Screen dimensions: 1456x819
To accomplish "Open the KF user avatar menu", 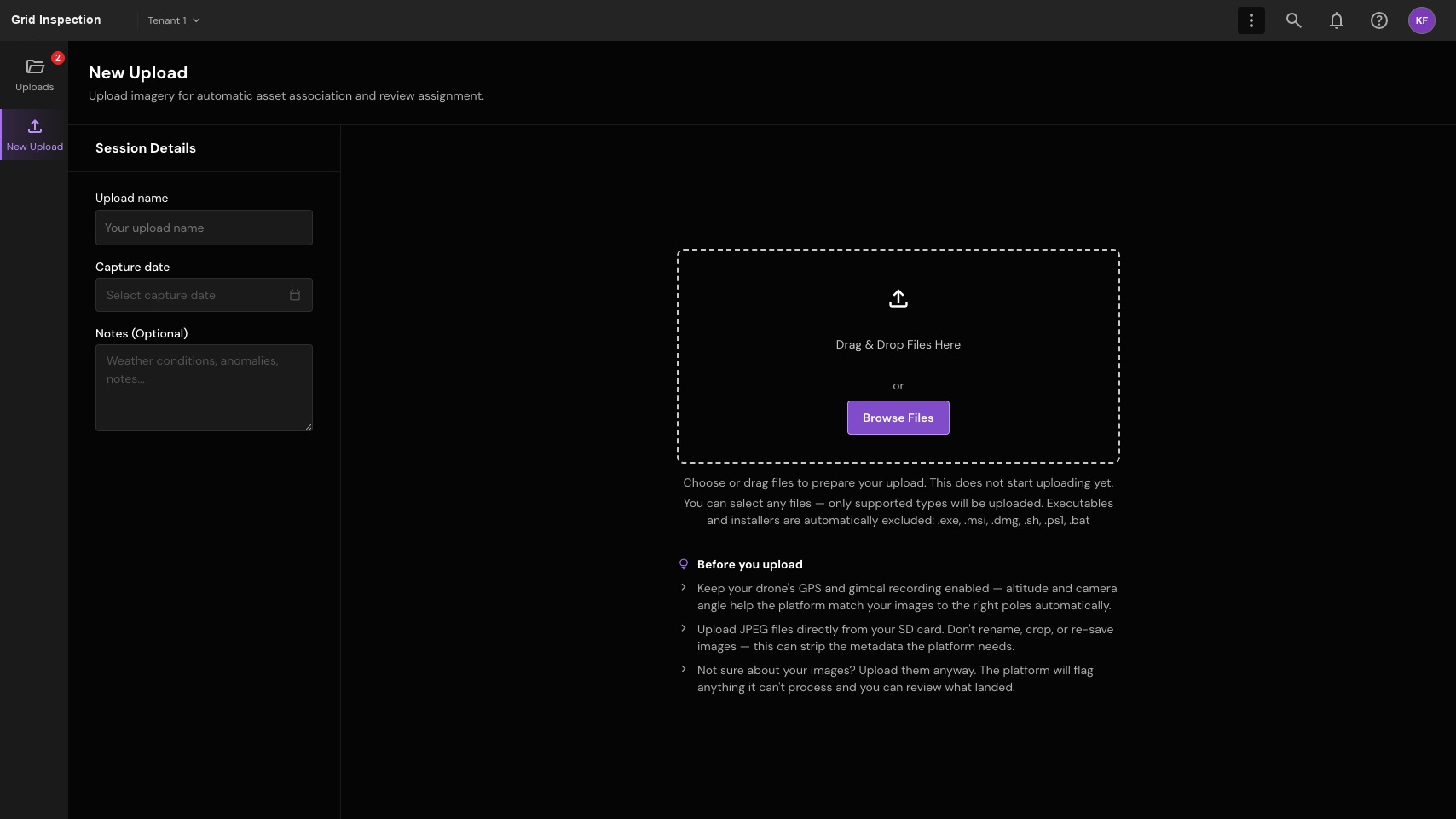I will [1421, 20].
